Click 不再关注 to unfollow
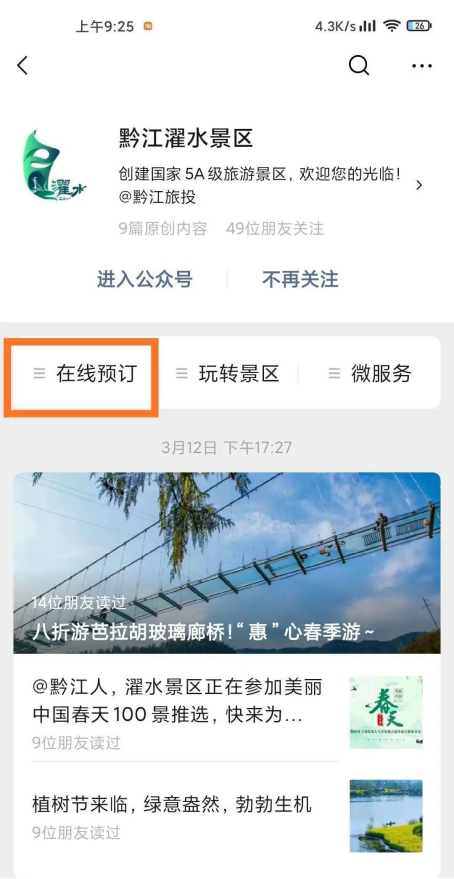 click(x=300, y=279)
